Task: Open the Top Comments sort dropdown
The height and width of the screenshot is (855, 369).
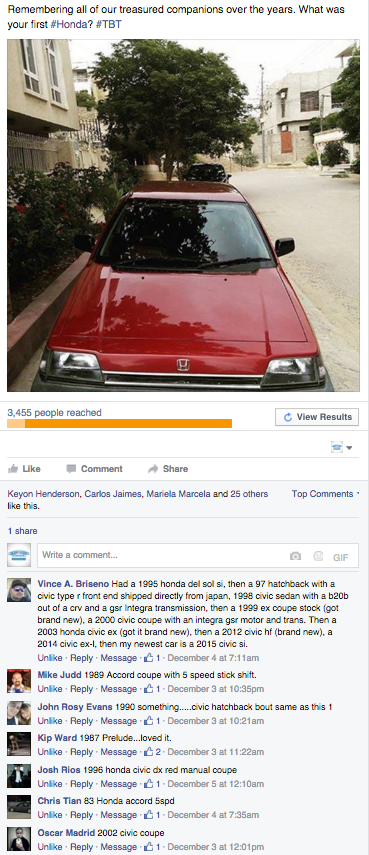Action: [x=325, y=494]
